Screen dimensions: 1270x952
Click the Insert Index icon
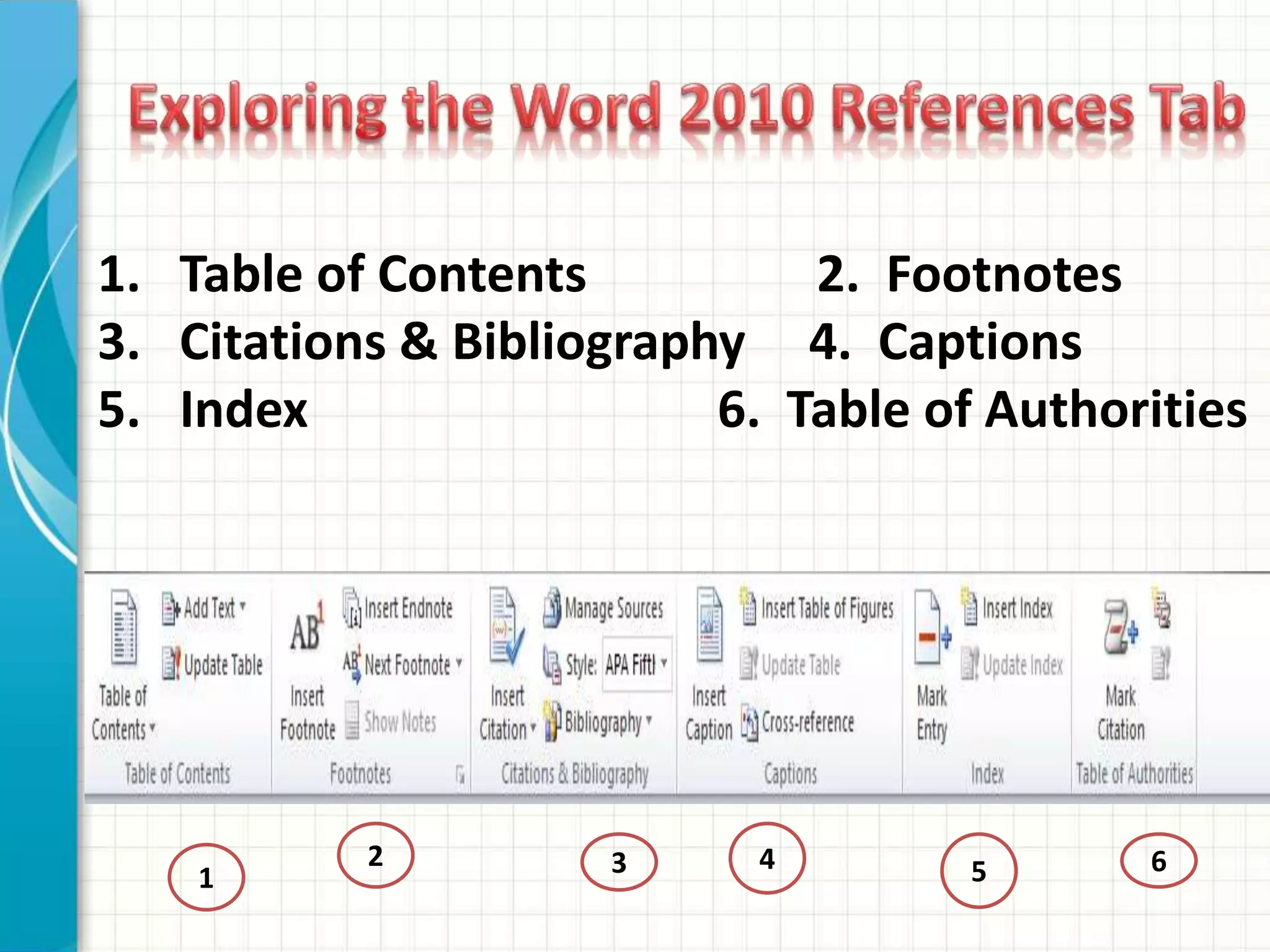970,606
